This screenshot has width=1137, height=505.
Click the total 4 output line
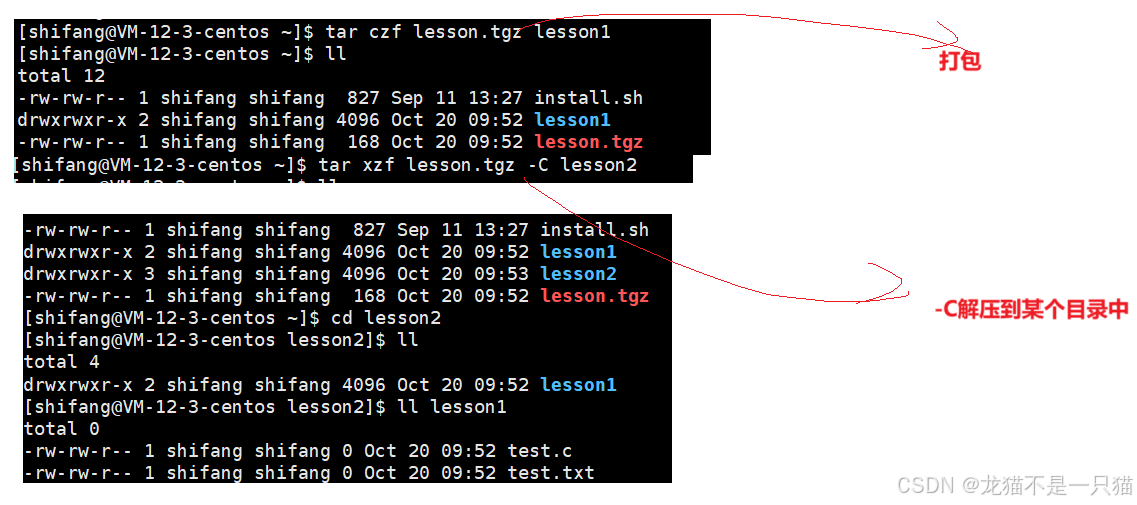click(62, 361)
